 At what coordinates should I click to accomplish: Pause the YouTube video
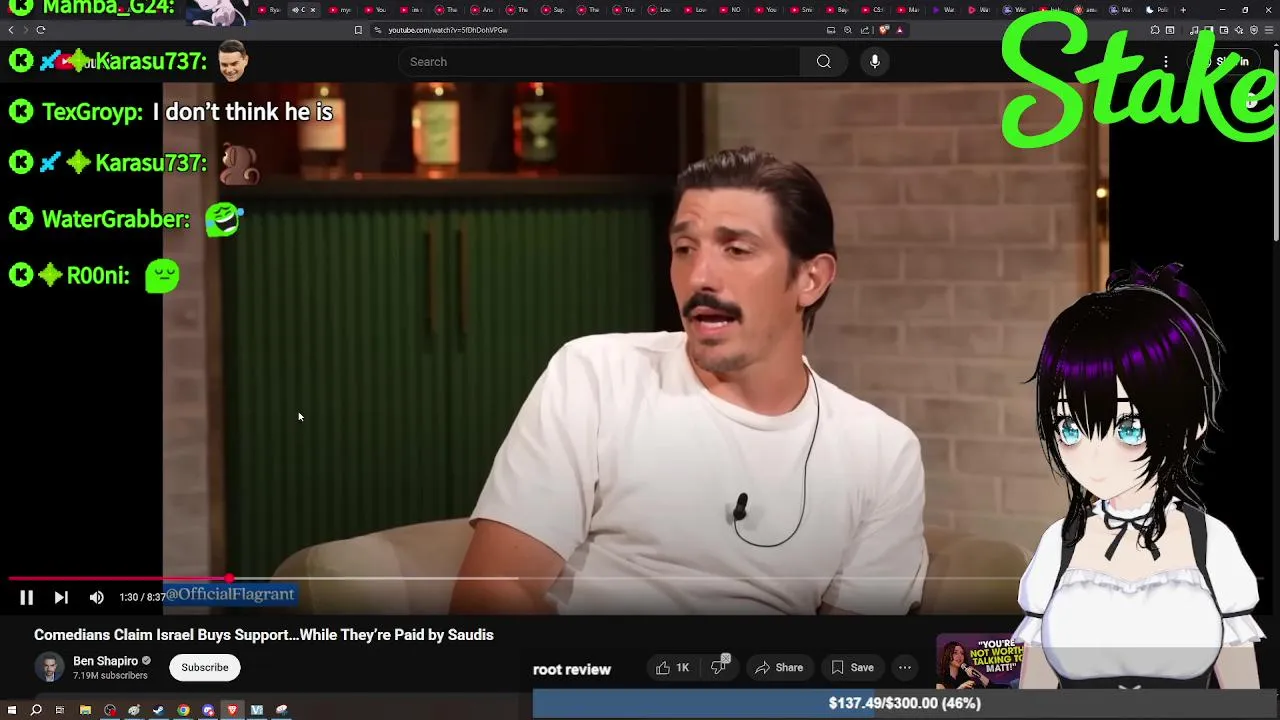click(26, 597)
